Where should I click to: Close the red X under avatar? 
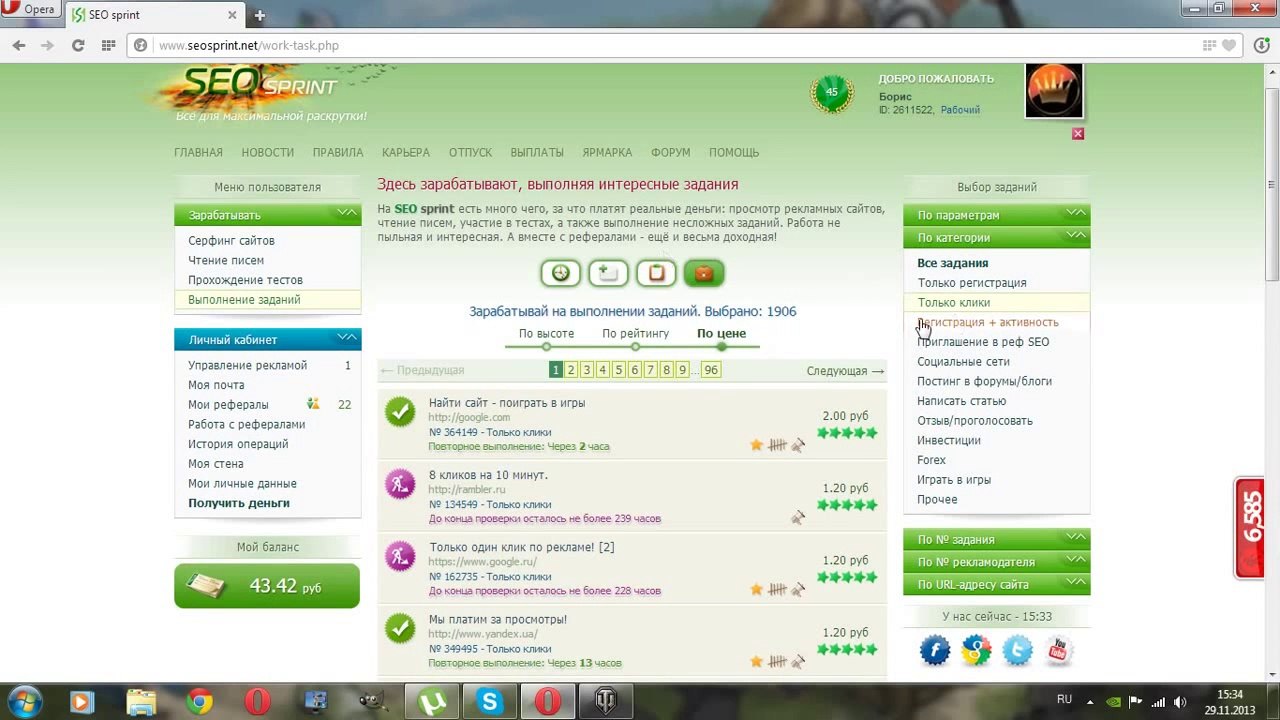tap(1078, 133)
